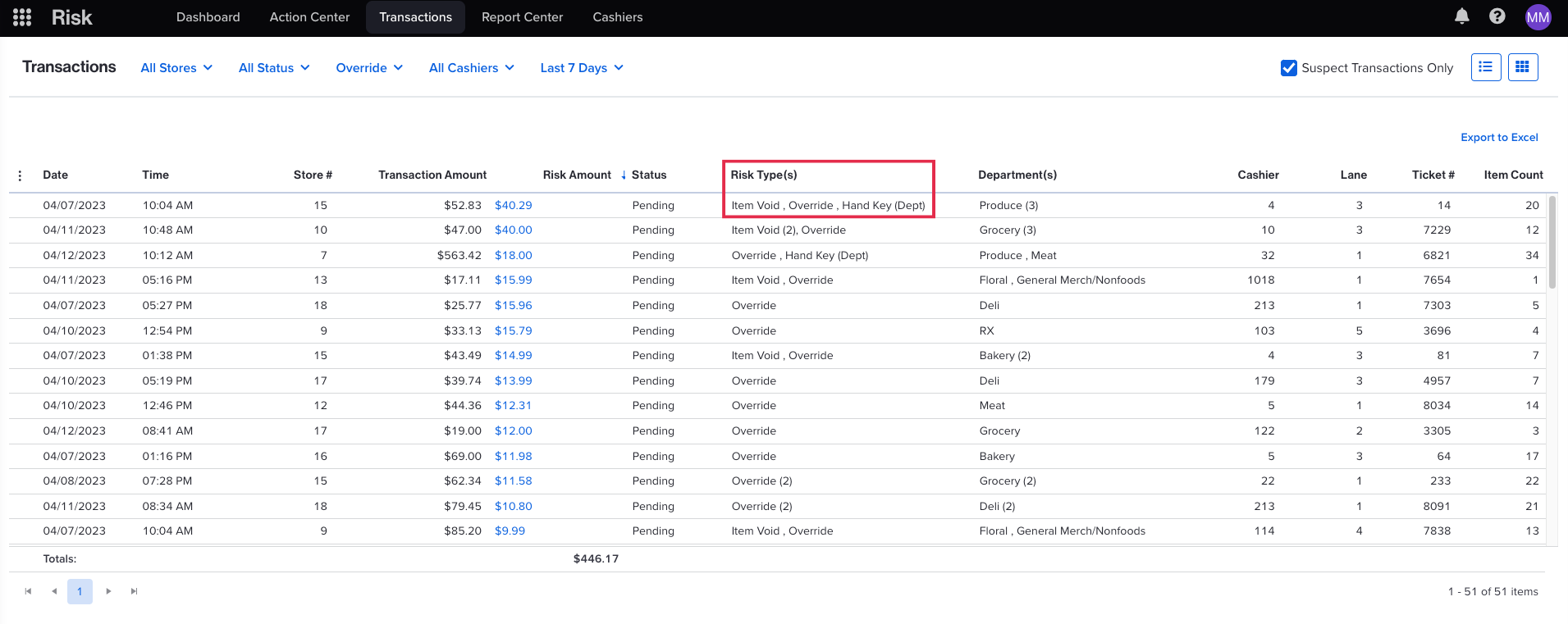Go to the last page of results
Viewport: 1568px width, 624px height.
pos(134,591)
